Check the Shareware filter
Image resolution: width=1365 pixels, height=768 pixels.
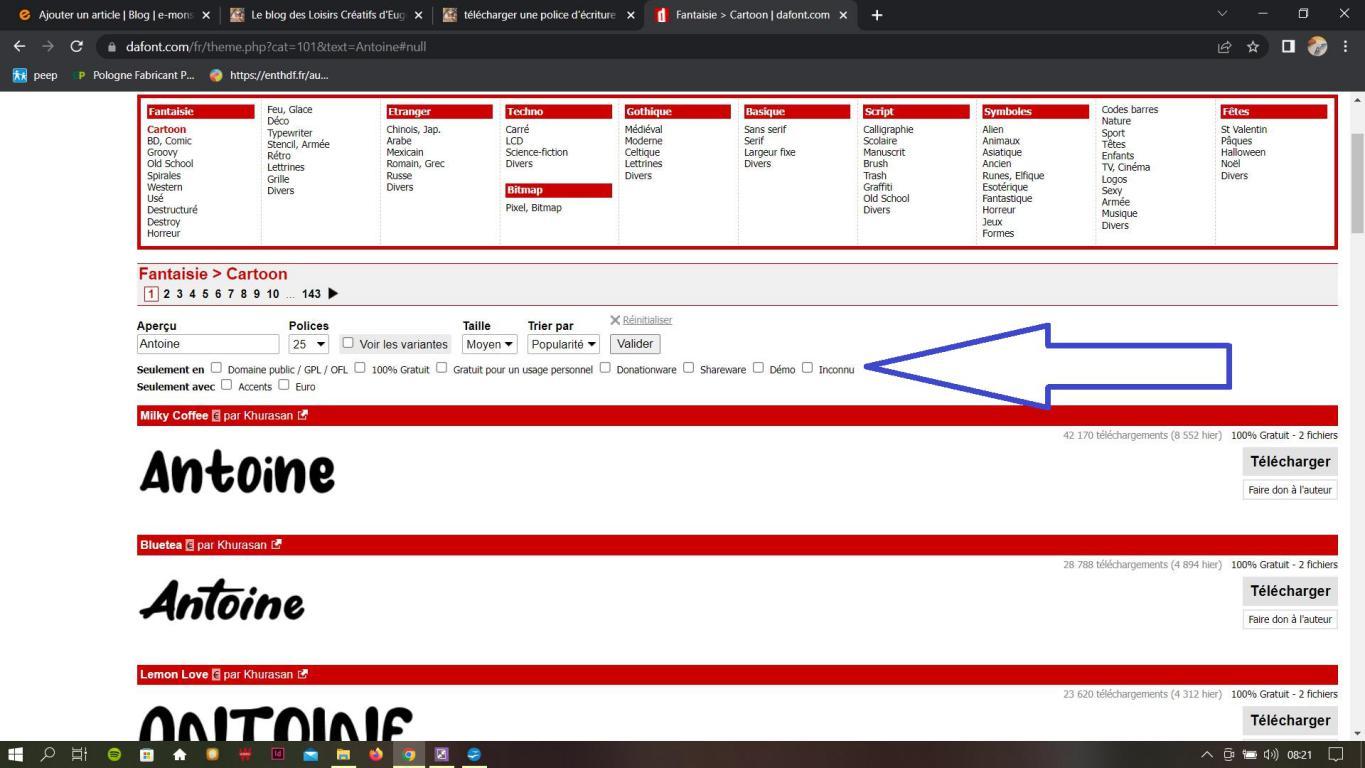tap(688, 368)
